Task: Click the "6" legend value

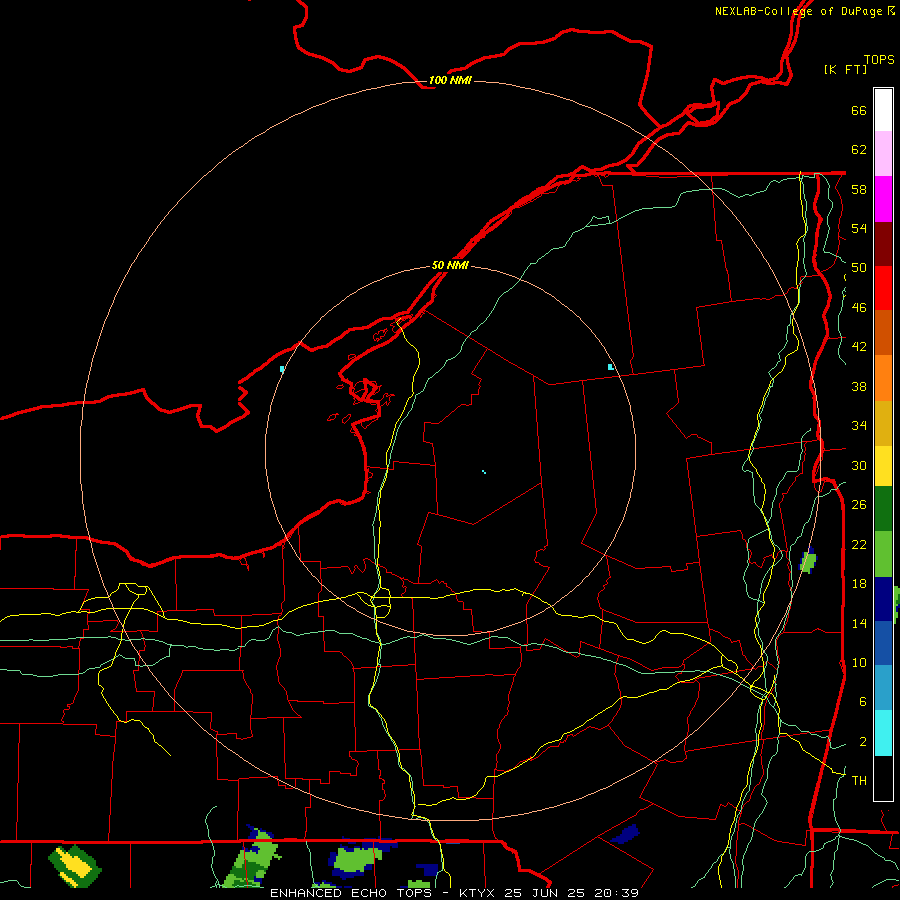Action: pyautogui.click(x=863, y=702)
